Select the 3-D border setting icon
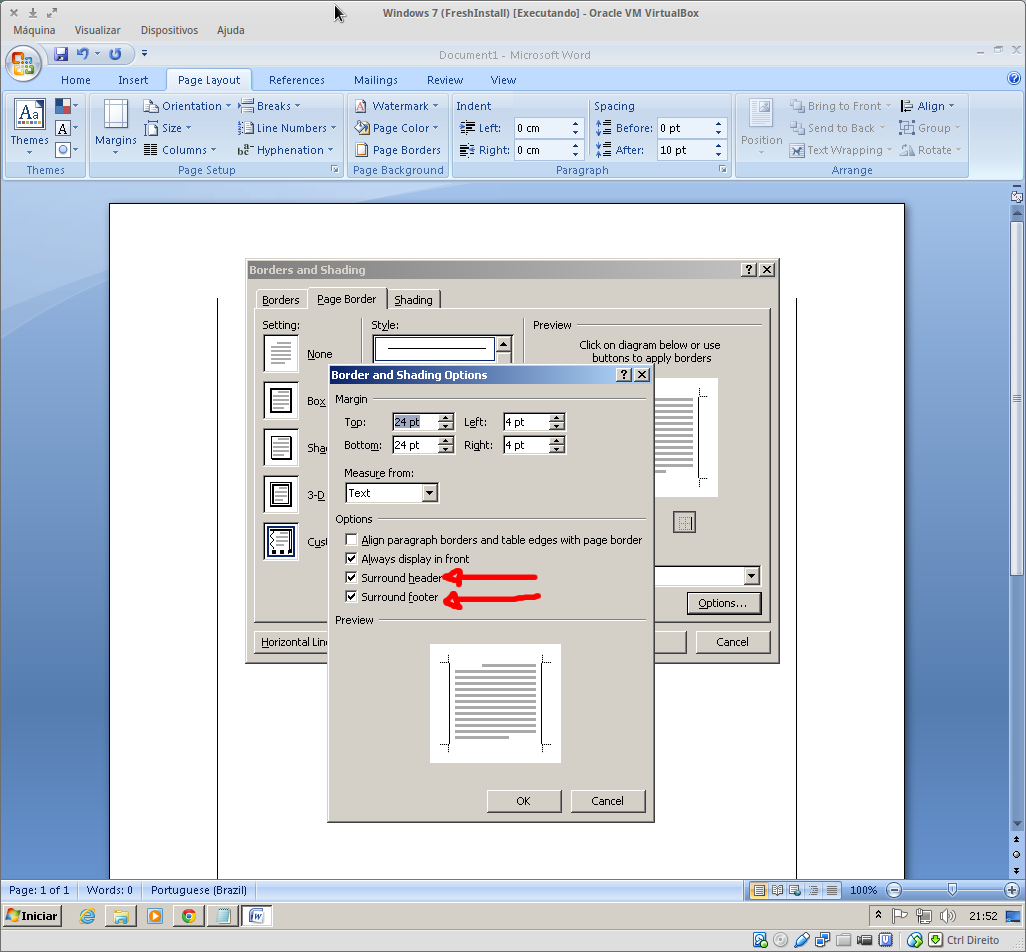The height and width of the screenshot is (952, 1026). coord(281,494)
